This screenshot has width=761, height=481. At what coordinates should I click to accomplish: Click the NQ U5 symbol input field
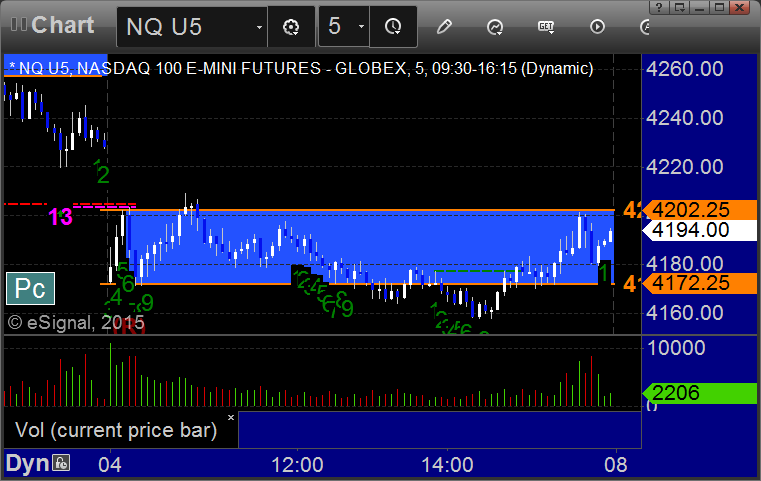(187, 27)
